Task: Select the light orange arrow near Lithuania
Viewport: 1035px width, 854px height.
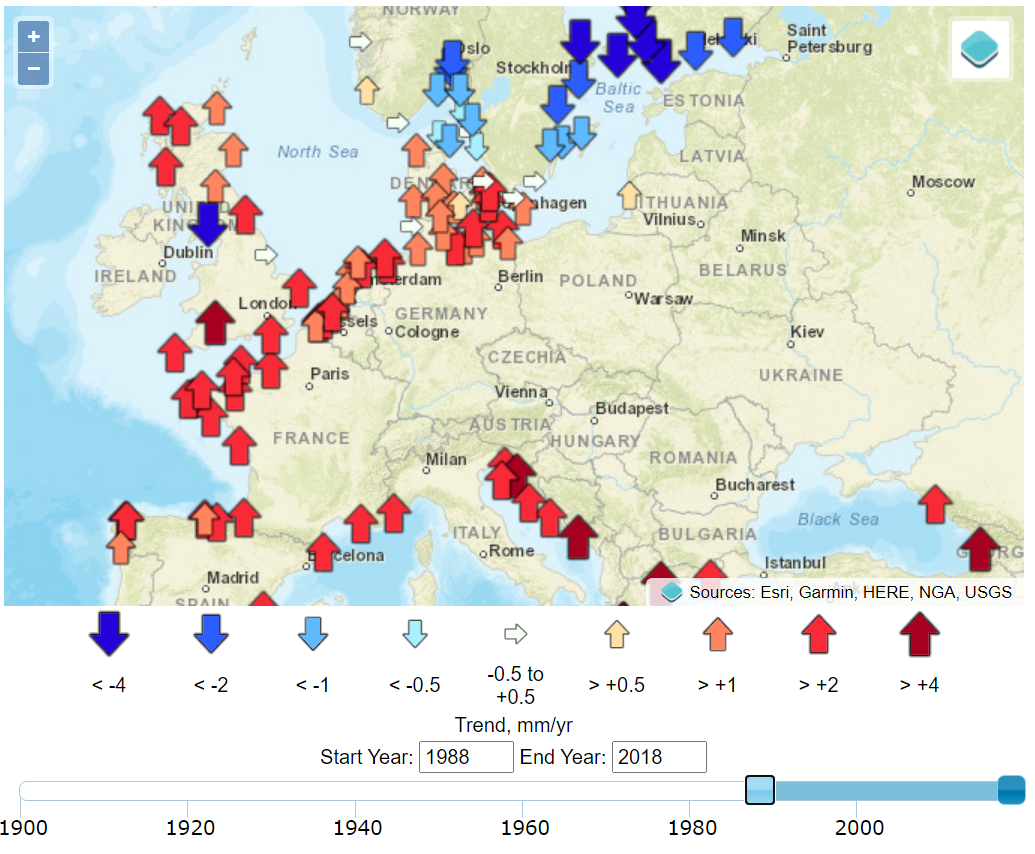Action: (x=629, y=194)
